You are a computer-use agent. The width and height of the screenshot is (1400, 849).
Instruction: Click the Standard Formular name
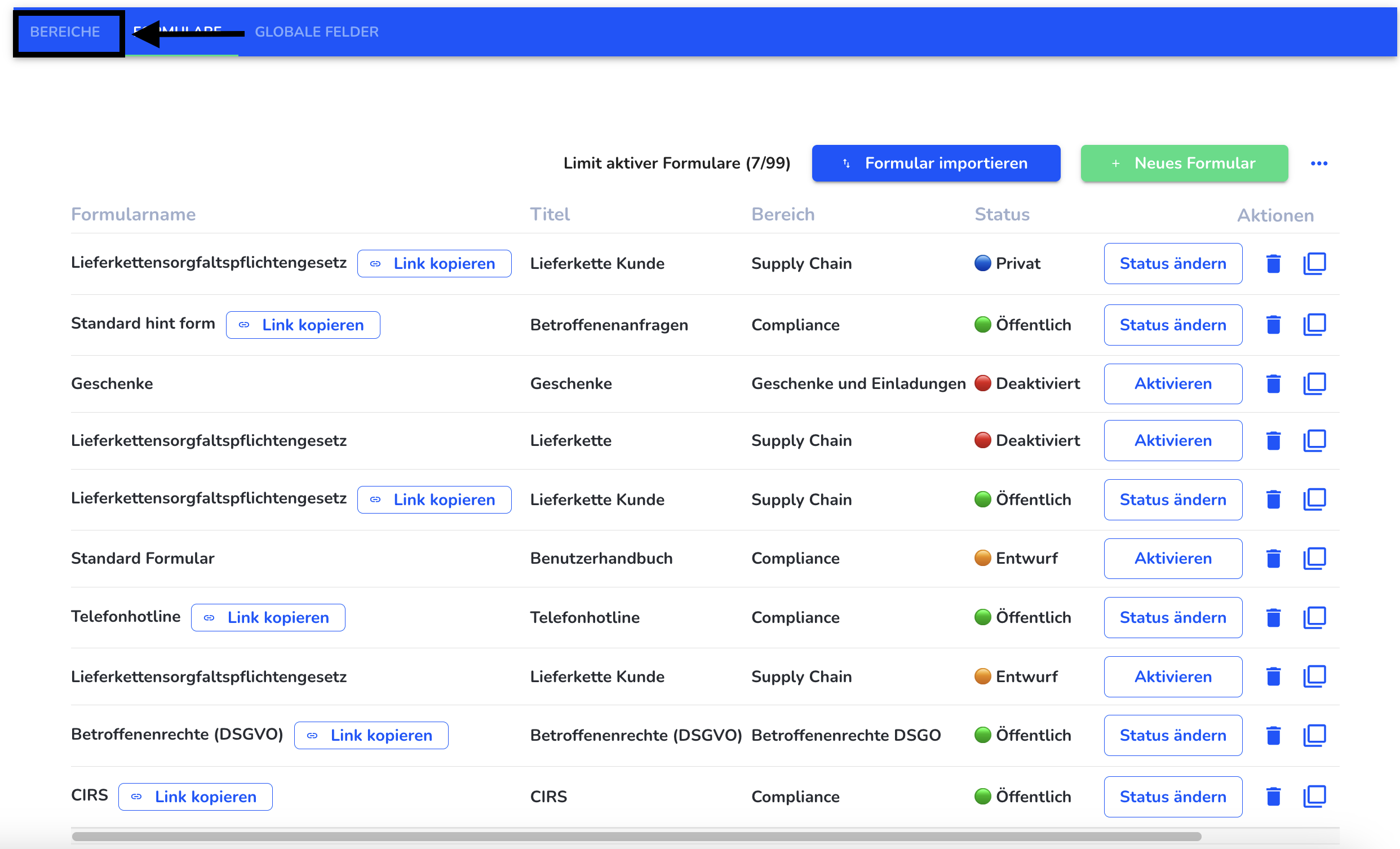pyautogui.click(x=143, y=559)
